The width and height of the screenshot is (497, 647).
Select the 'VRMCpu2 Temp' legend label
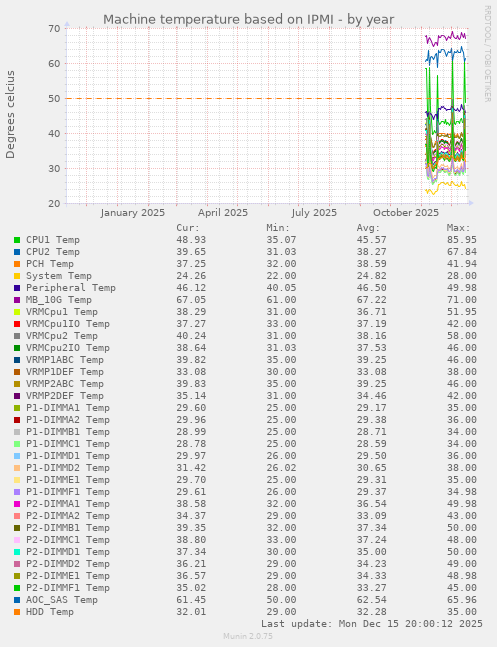[62, 335]
